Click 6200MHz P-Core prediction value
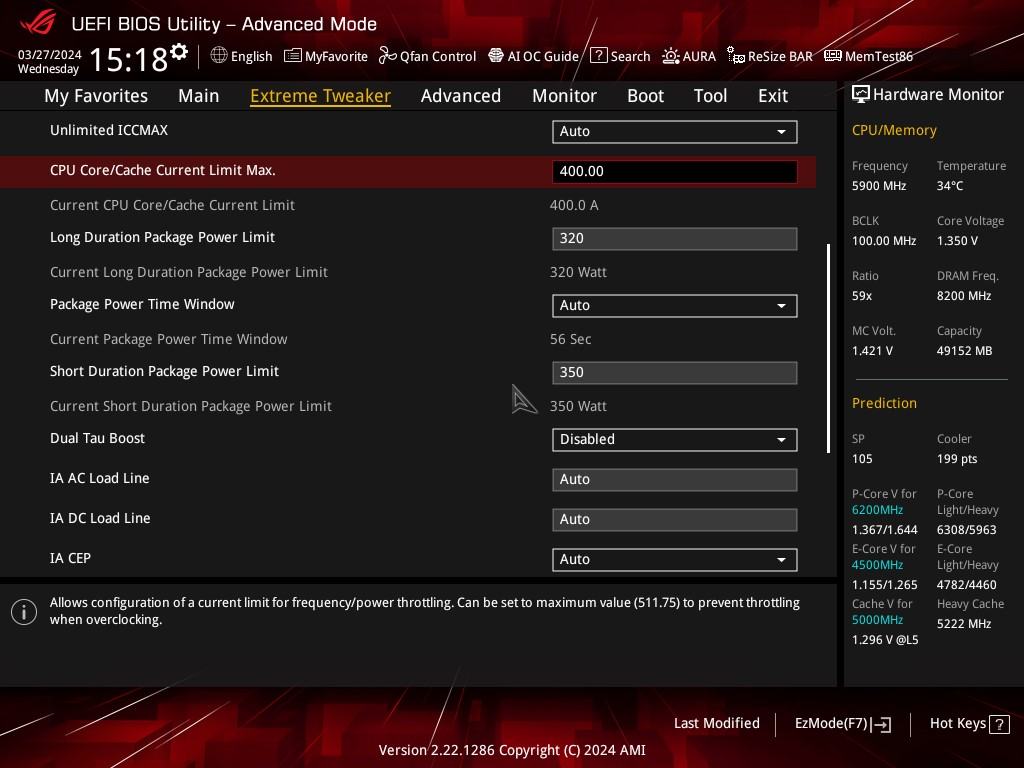1024x768 pixels. point(877,510)
